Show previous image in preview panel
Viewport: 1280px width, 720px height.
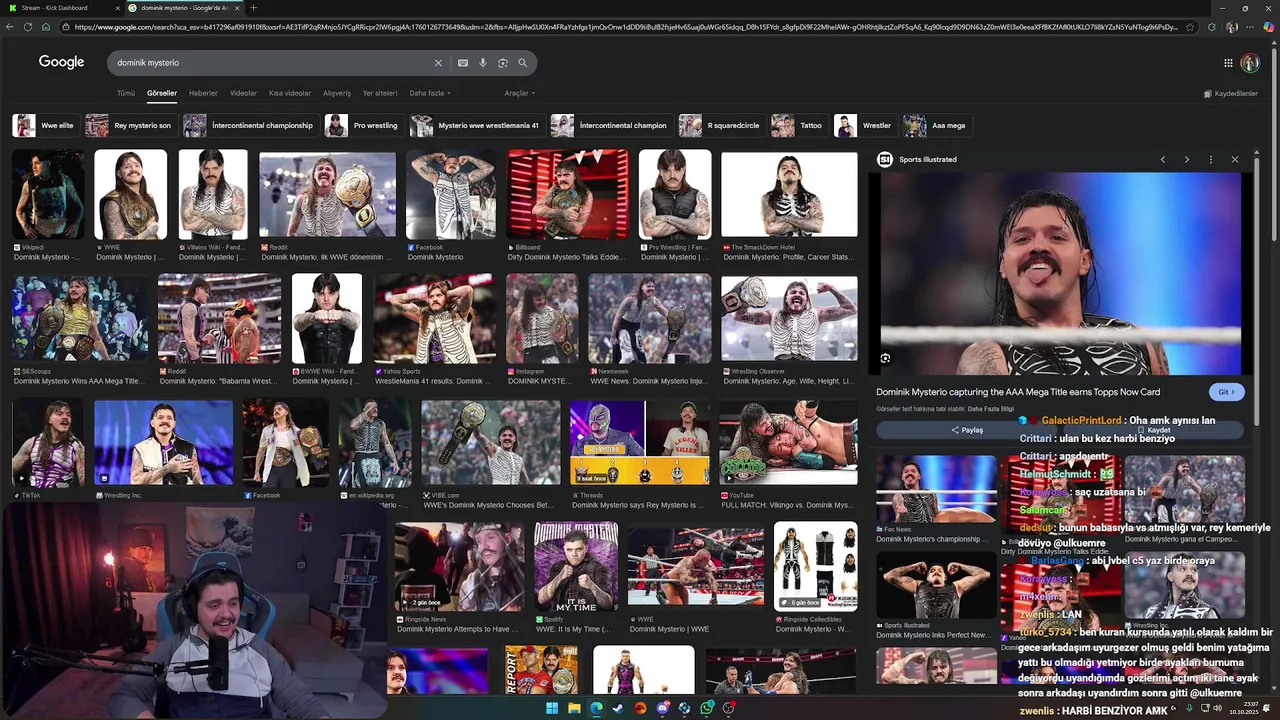pyautogui.click(x=1163, y=160)
